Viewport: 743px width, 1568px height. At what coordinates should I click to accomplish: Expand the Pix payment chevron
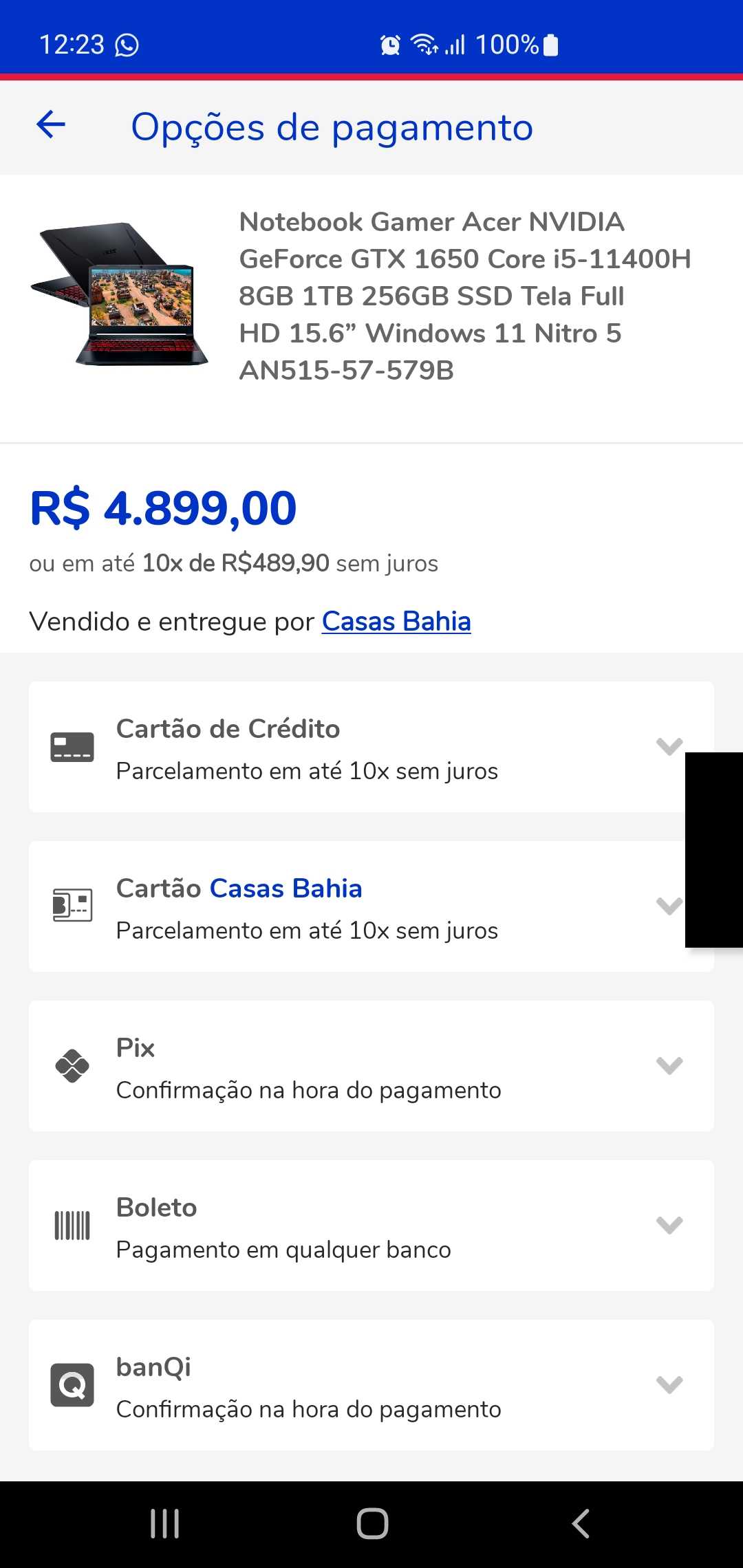669,1065
